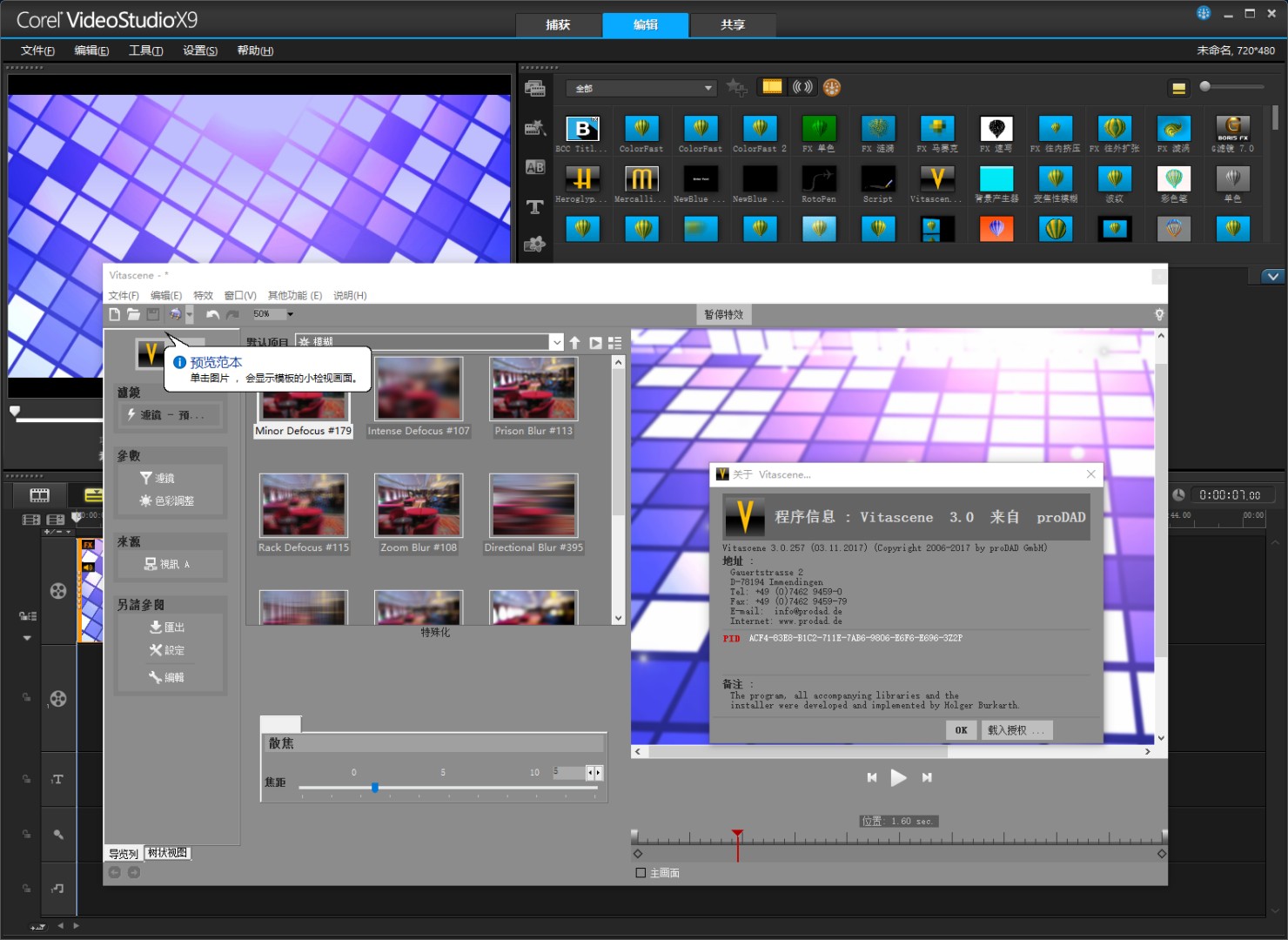This screenshot has width=1288, height=940.
Task: Toggle lock on the first overlay track
Action: (26, 698)
